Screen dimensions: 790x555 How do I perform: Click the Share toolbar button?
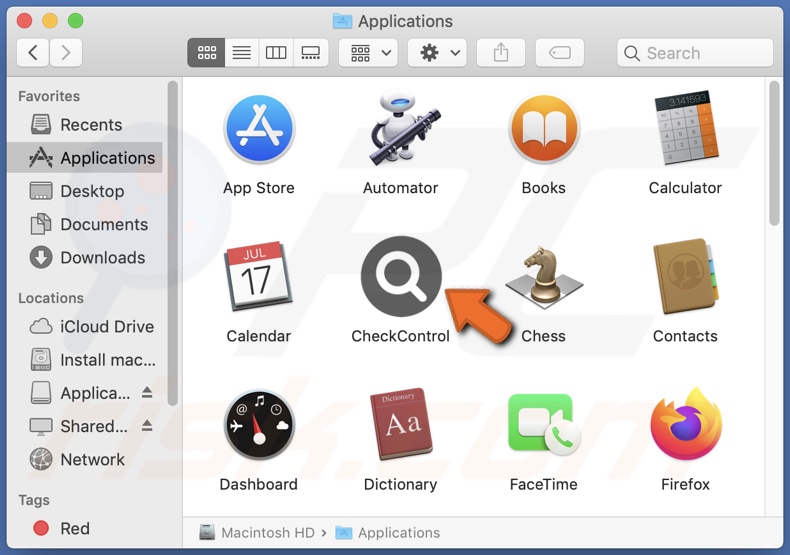point(501,52)
